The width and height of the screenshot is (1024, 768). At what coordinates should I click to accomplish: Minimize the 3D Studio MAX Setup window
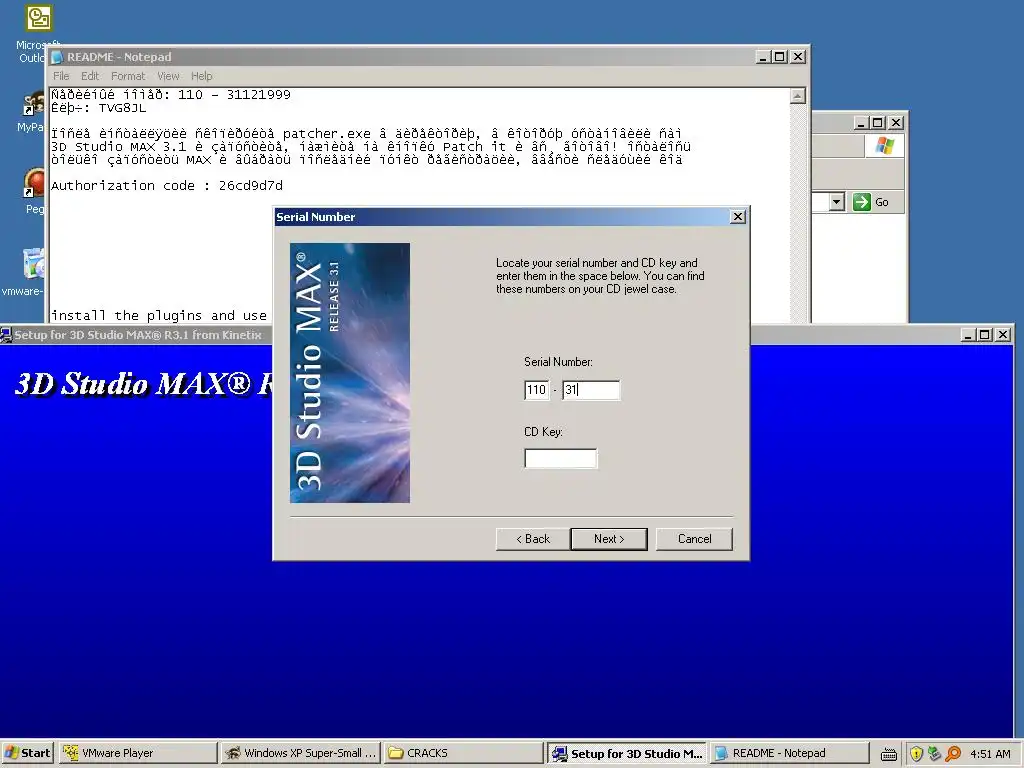click(x=968, y=334)
